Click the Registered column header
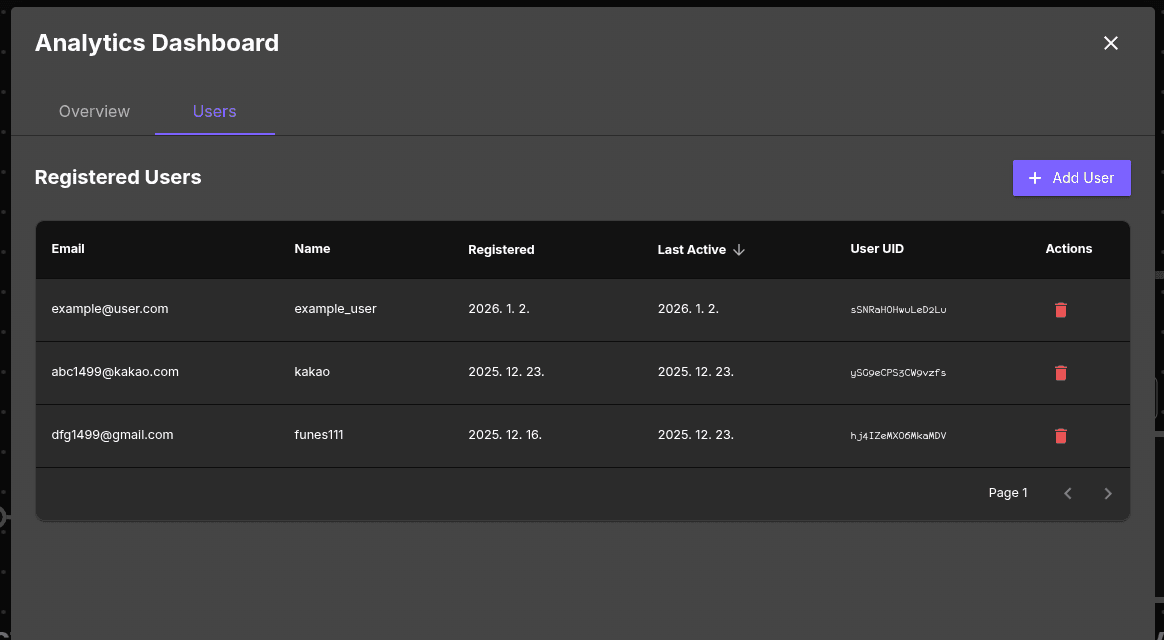This screenshot has height=640, width=1164. click(x=501, y=249)
